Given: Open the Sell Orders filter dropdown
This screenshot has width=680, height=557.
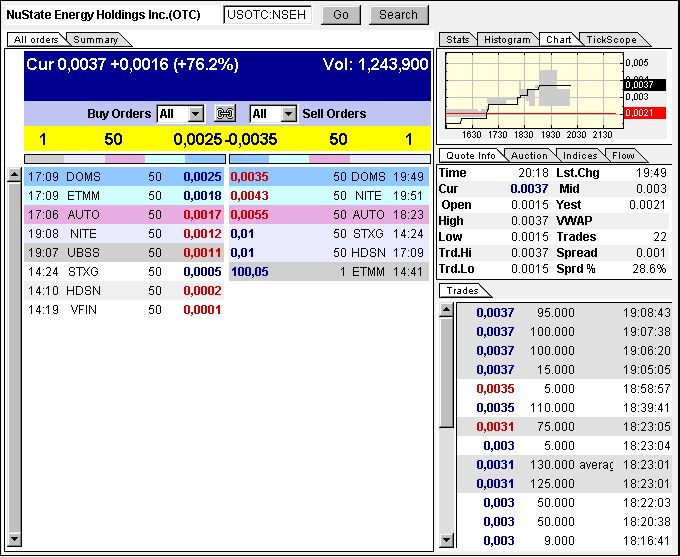Looking at the screenshot, I should [289, 114].
